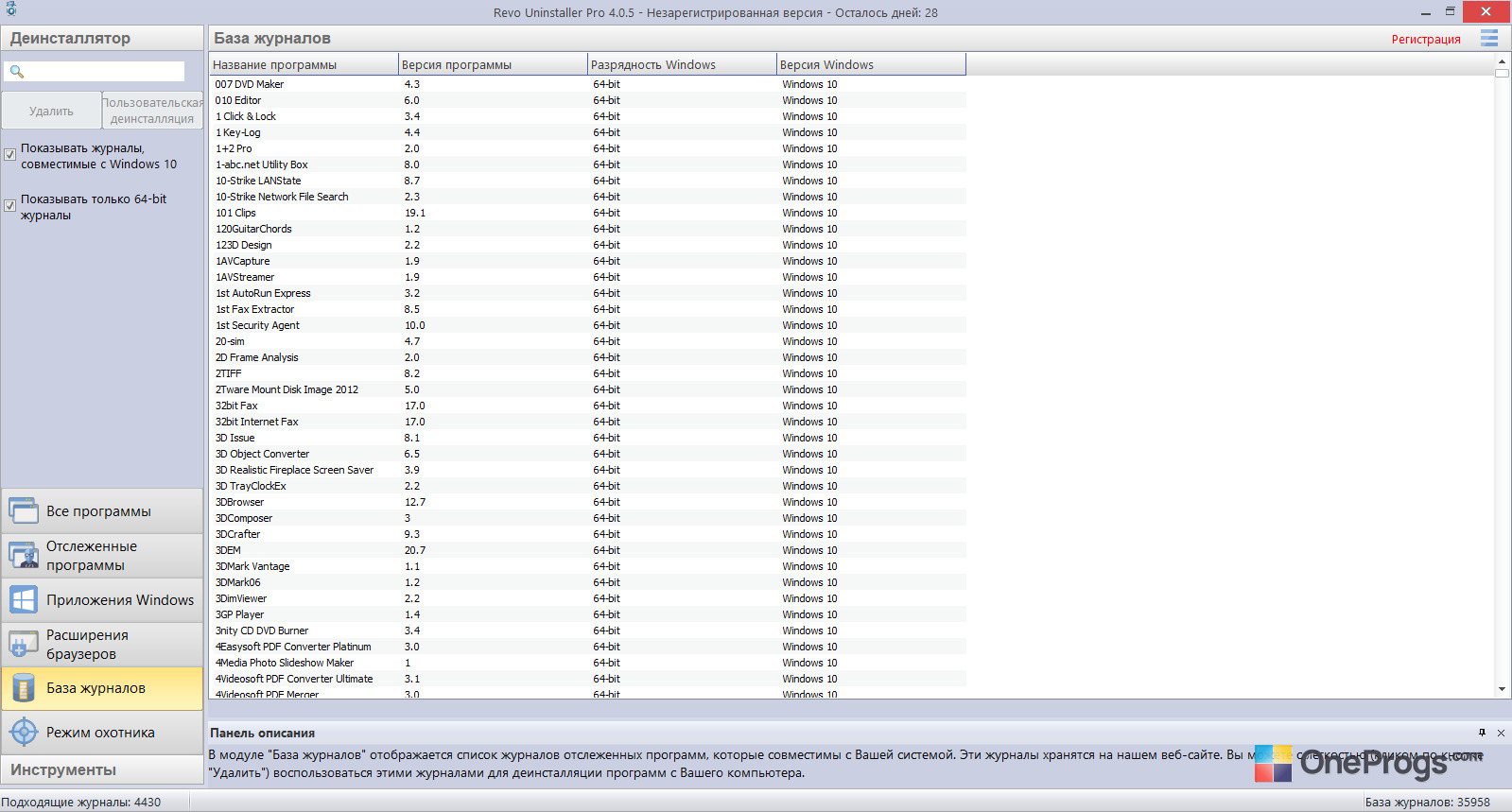The height and width of the screenshot is (812, 1512).
Task: Click the Traced Programs icon
Action: pos(24,556)
